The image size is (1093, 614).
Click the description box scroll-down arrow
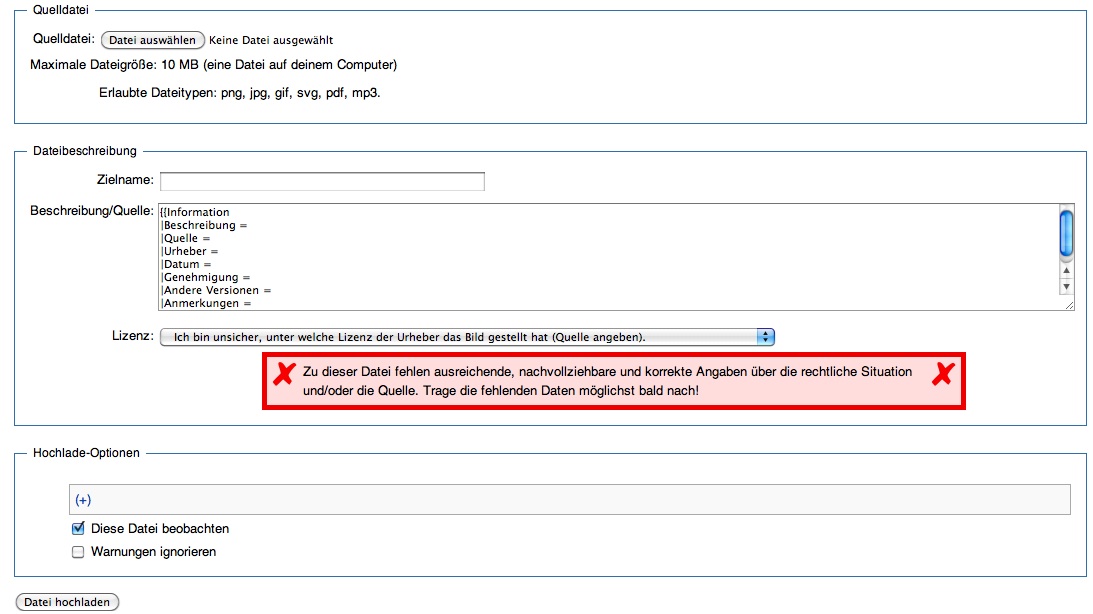[x=1066, y=286]
